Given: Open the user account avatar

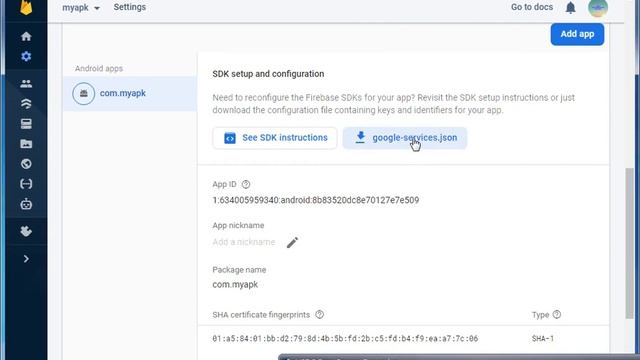Looking at the screenshot, I should [598, 7].
